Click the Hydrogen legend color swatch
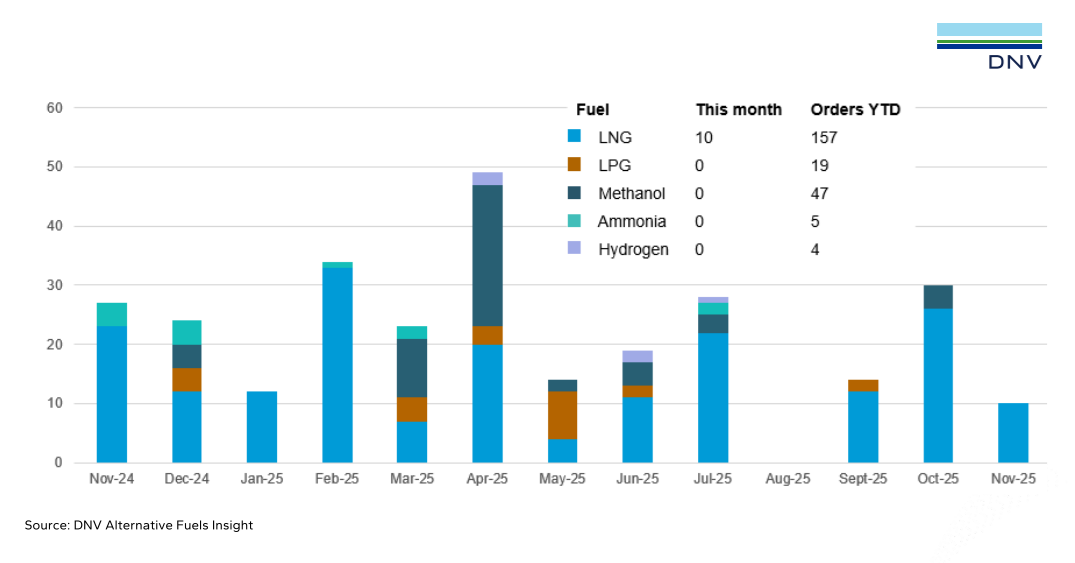This screenshot has height=563, width=1075. [574, 249]
